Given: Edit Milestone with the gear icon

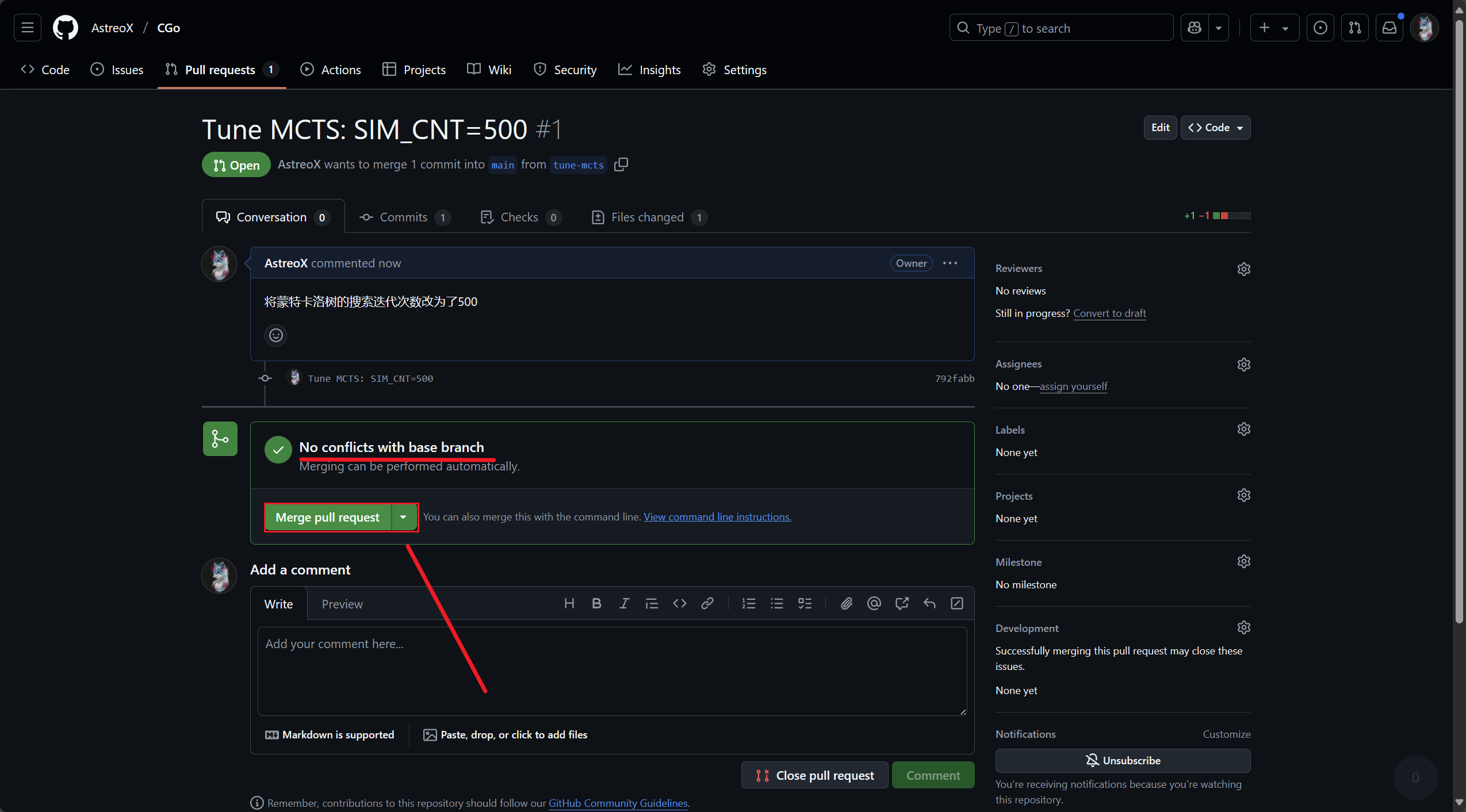Looking at the screenshot, I should (1243, 561).
